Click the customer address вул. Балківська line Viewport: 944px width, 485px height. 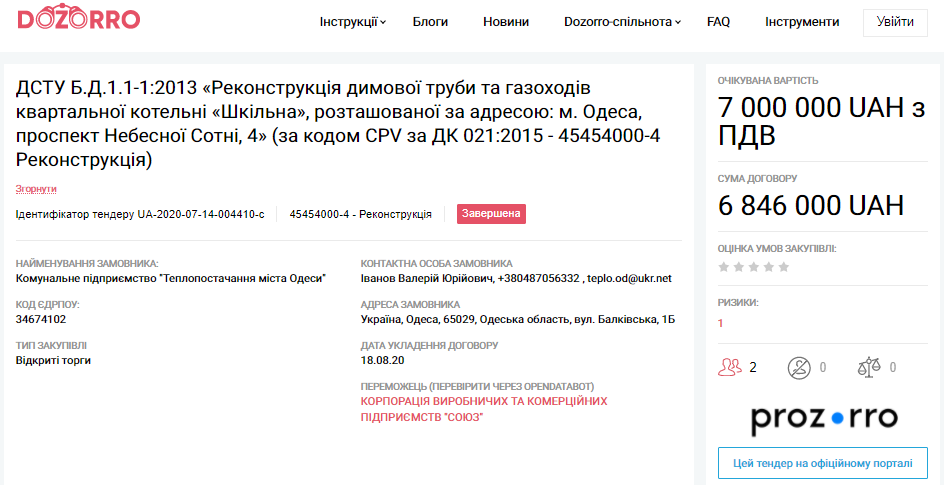click(x=518, y=320)
